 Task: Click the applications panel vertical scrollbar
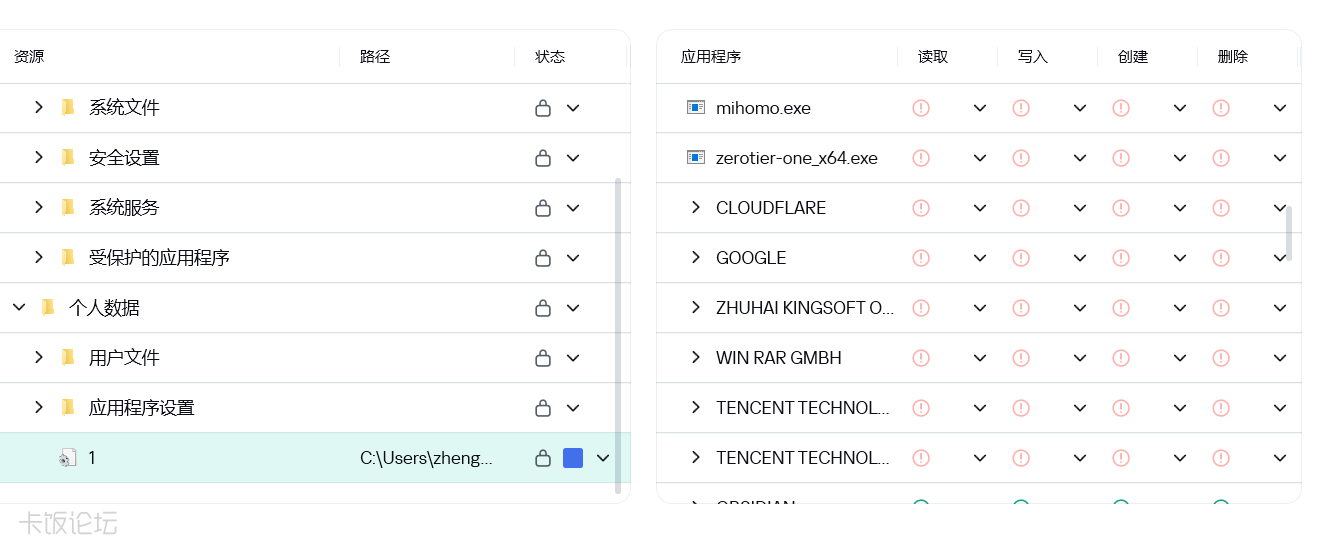tap(1289, 233)
